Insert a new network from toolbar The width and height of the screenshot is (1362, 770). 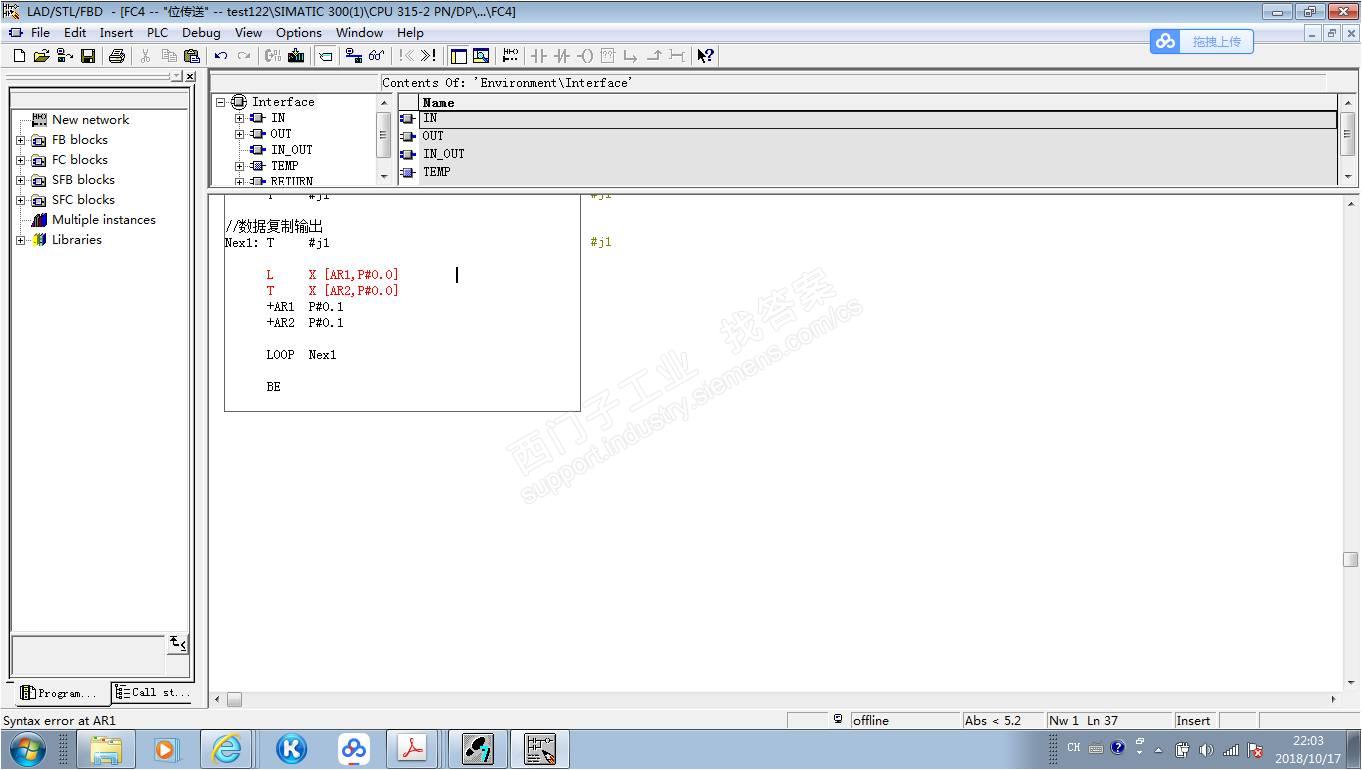point(510,56)
